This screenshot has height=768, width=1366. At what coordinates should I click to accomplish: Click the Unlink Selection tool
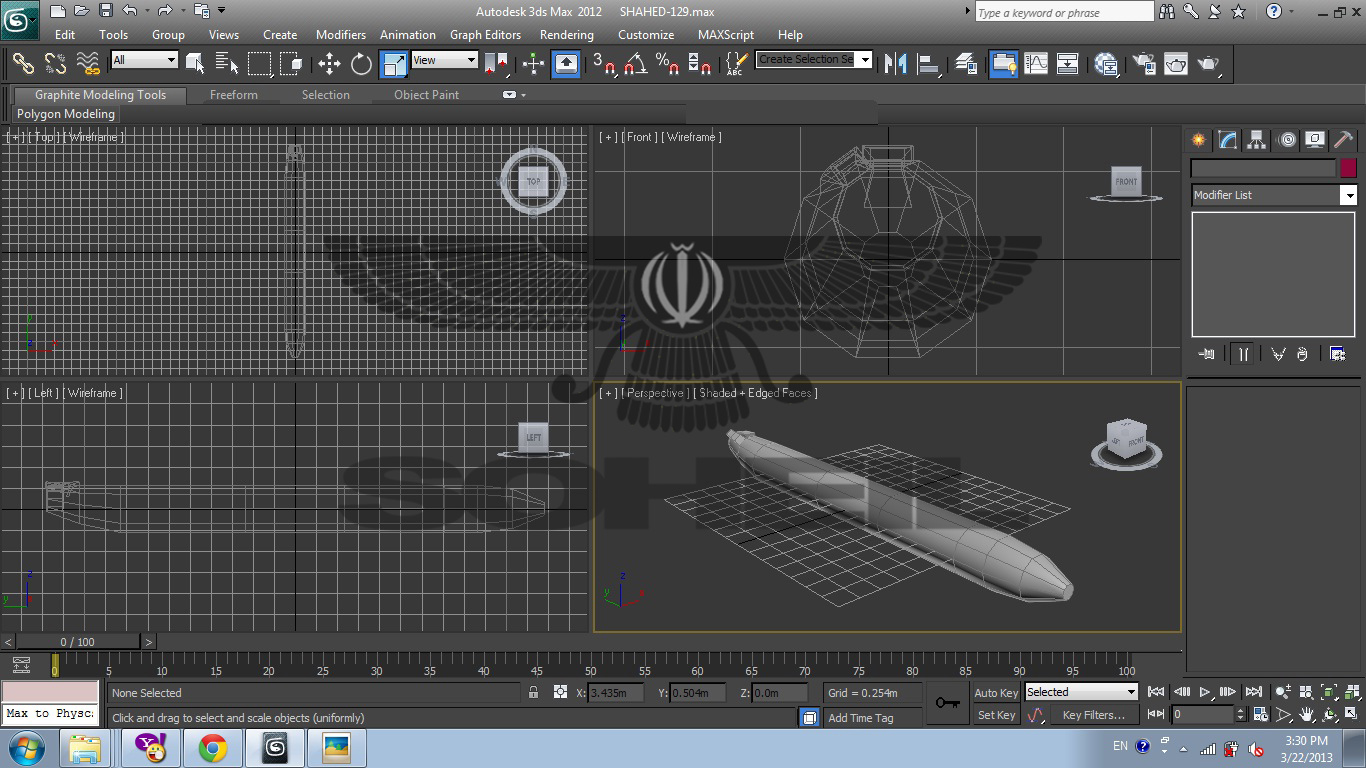click(x=56, y=64)
